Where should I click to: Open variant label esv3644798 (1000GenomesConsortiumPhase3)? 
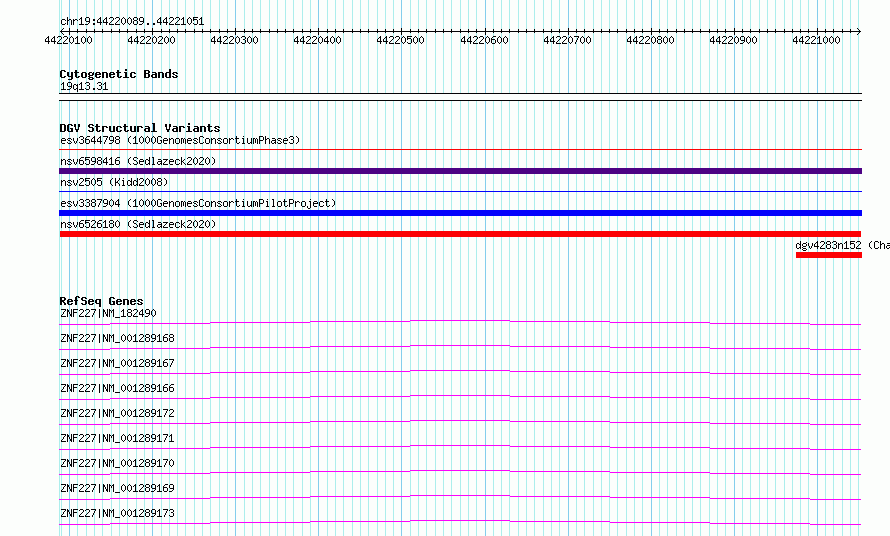(180, 140)
